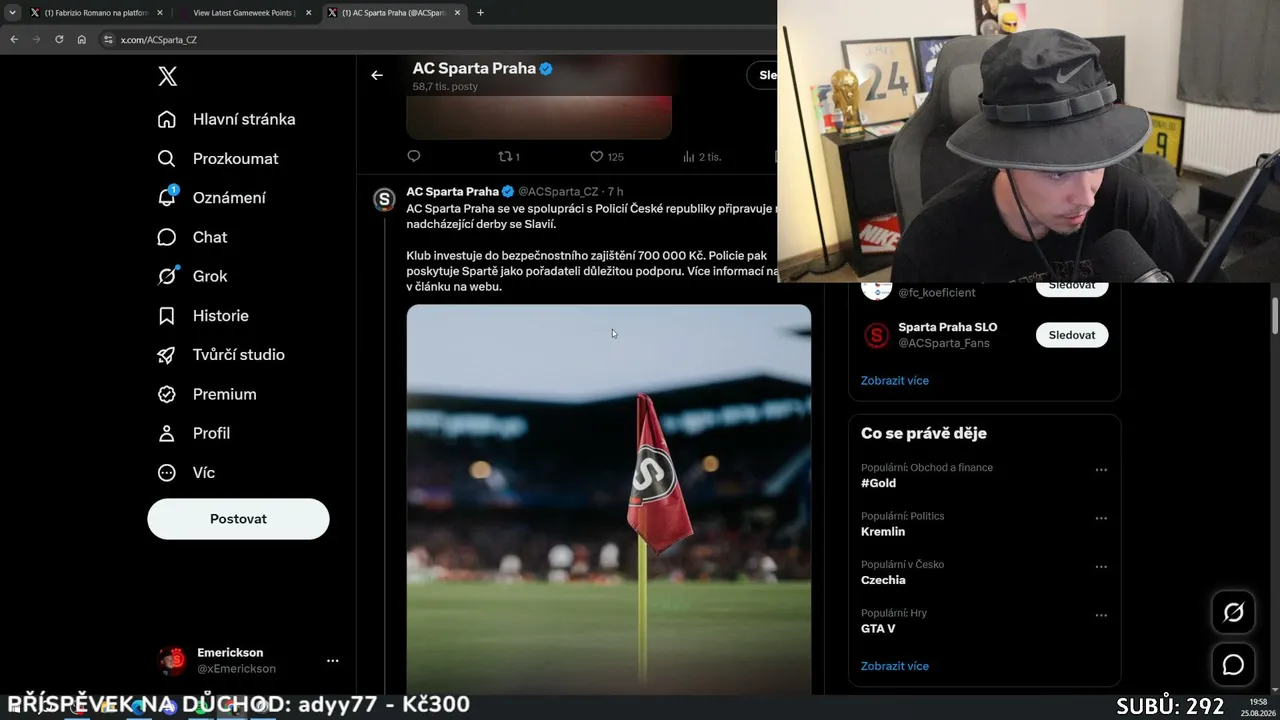Click Emerickson profile avatar
This screenshot has height=720, width=1280.
[x=172, y=660]
